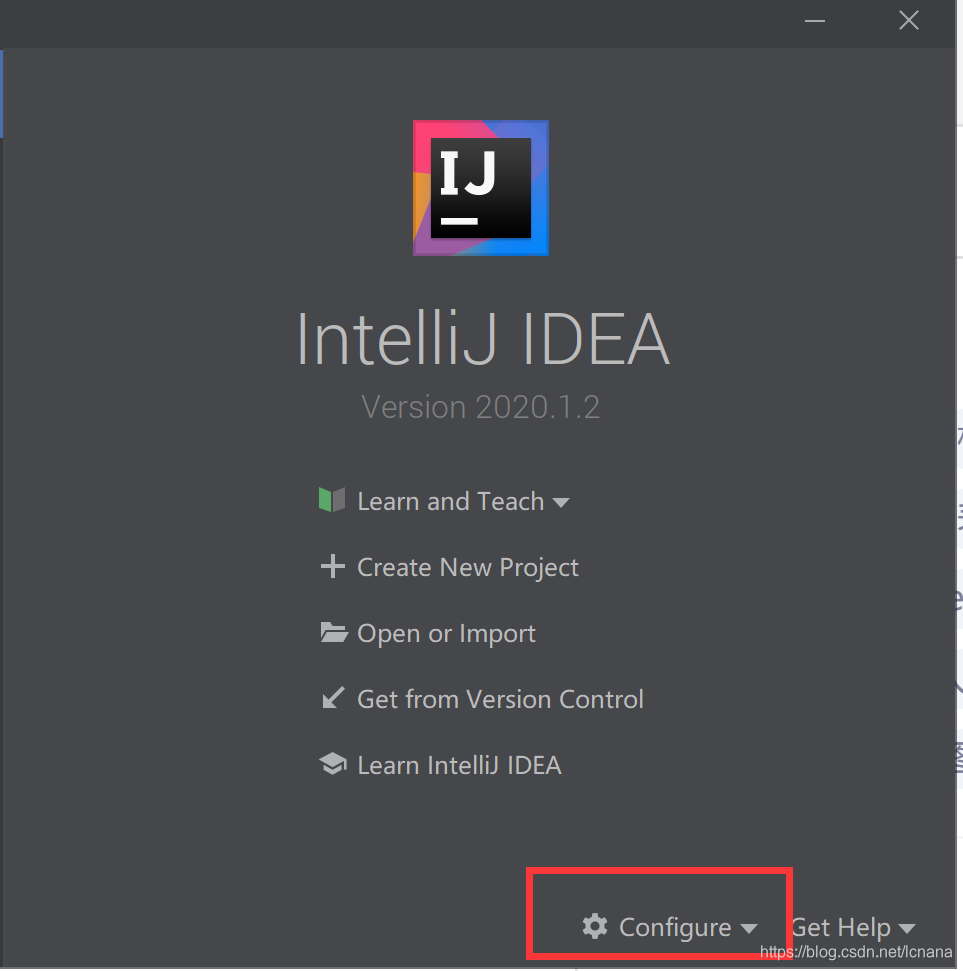Select the plus icon for Create New Project
963x971 pixels.
pos(332,566)
